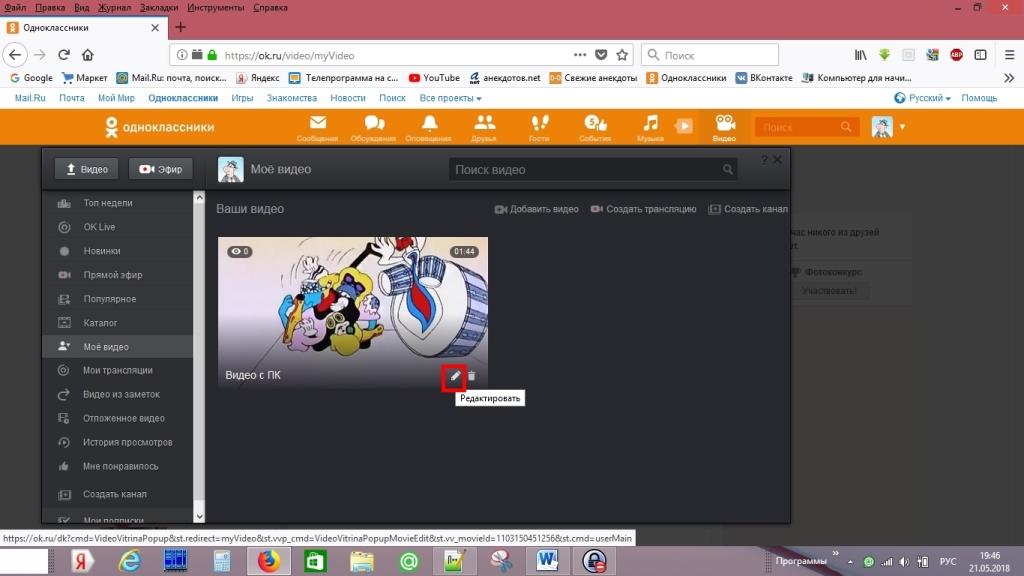Open Video camera icon in orange bar
This screenshot has width=1024, height=576.
[724, 127]
